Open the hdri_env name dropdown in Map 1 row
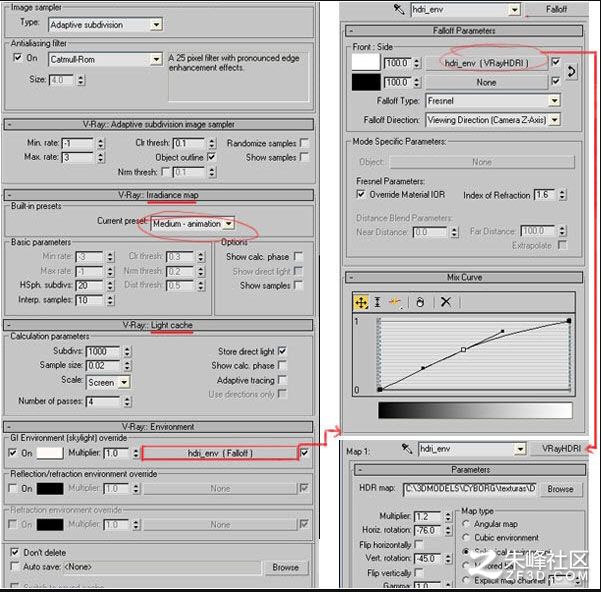 point(520,449)
